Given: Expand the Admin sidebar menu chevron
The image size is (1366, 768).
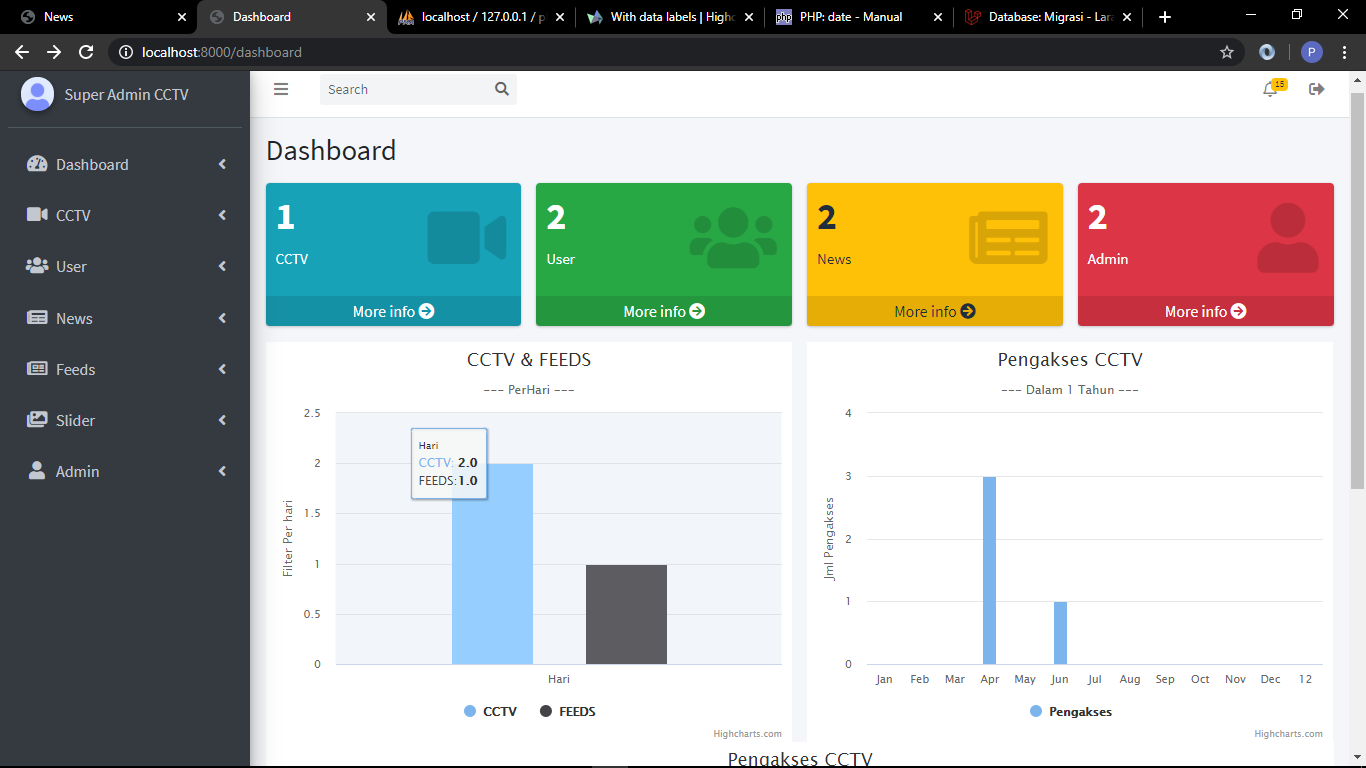Looking at the screenshot, I should pos(222,471).
